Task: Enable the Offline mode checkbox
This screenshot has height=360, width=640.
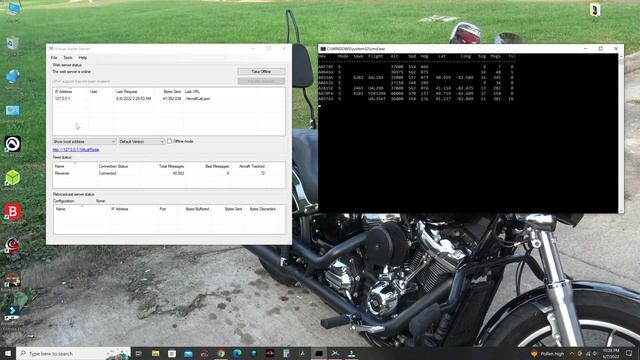Action: click(169, 141)
